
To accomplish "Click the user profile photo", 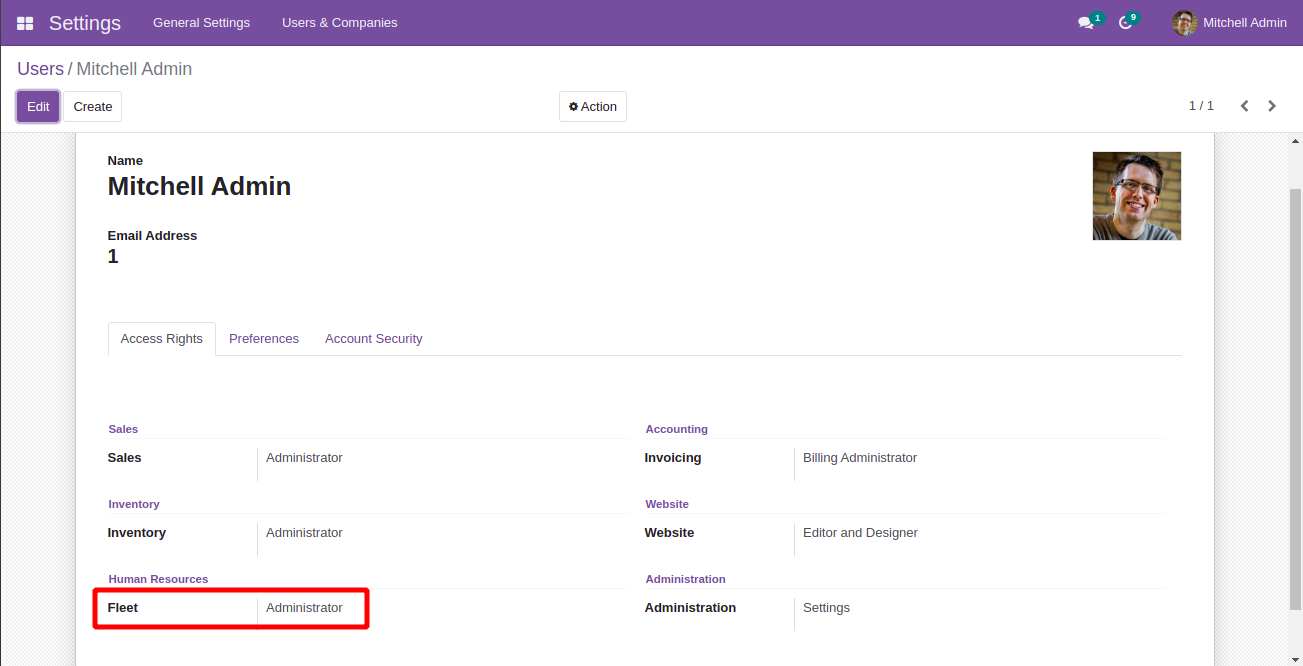I will coord(1136,196).
